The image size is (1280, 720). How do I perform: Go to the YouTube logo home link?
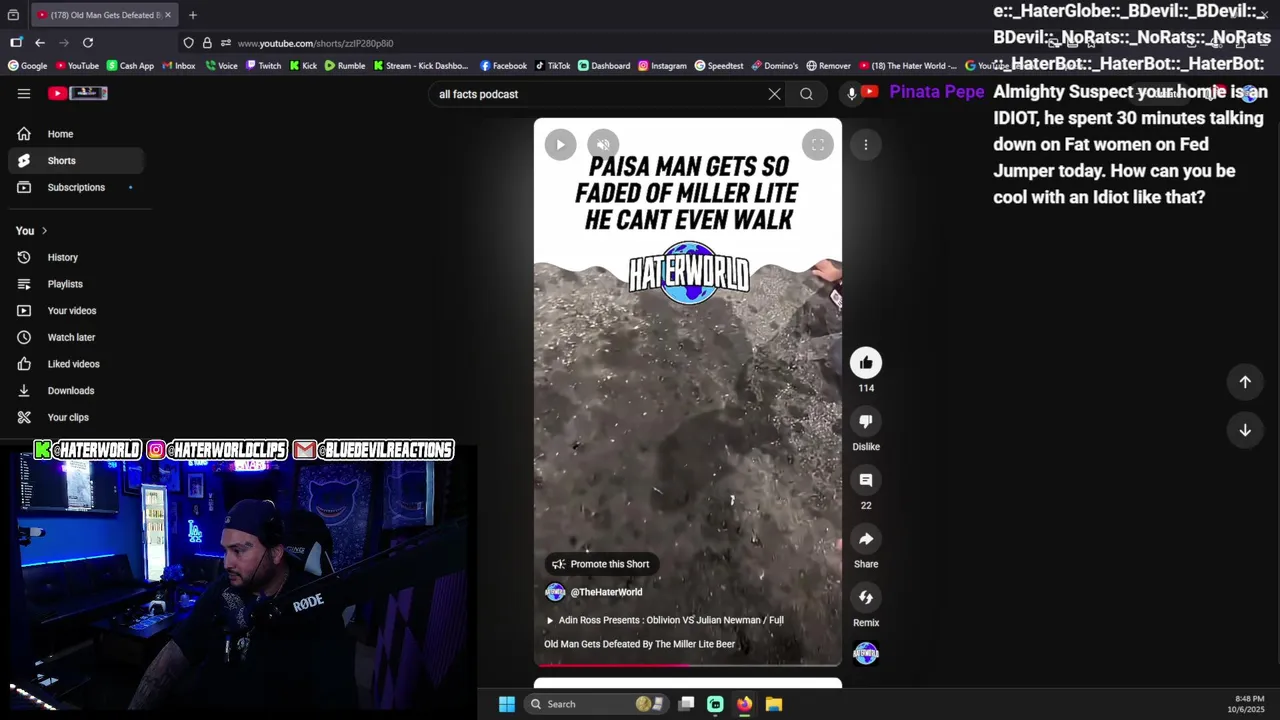[78, 93]
